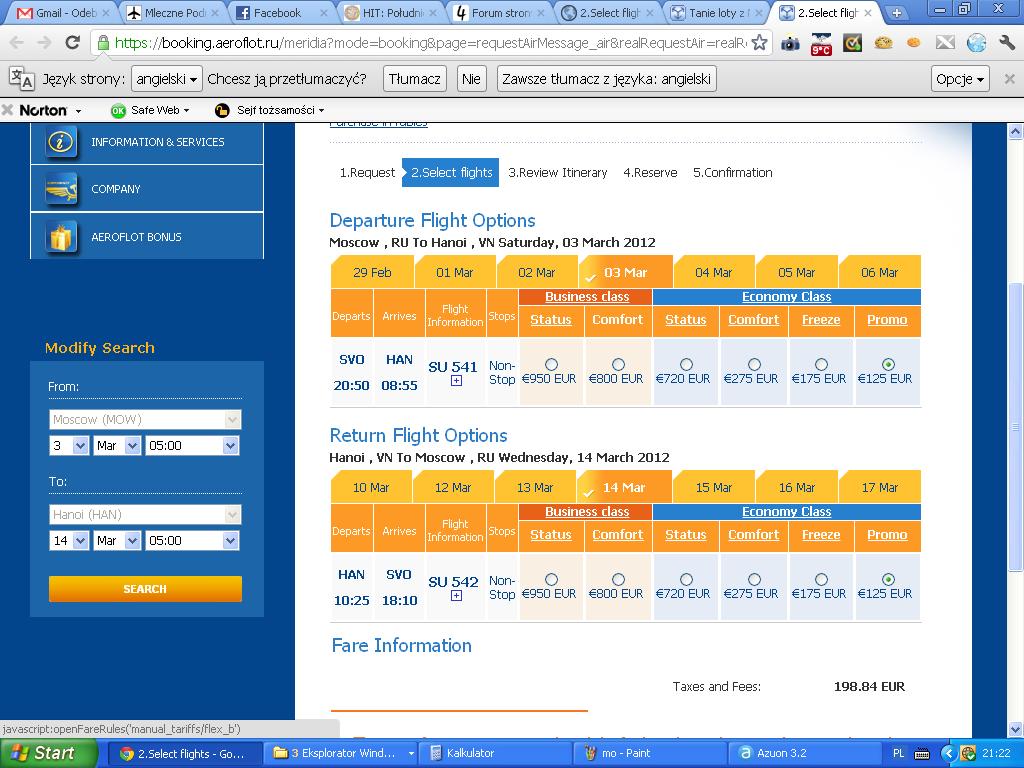Open departure day dropdown showing 3
The image size is (1024, 768).
(69, 445)
